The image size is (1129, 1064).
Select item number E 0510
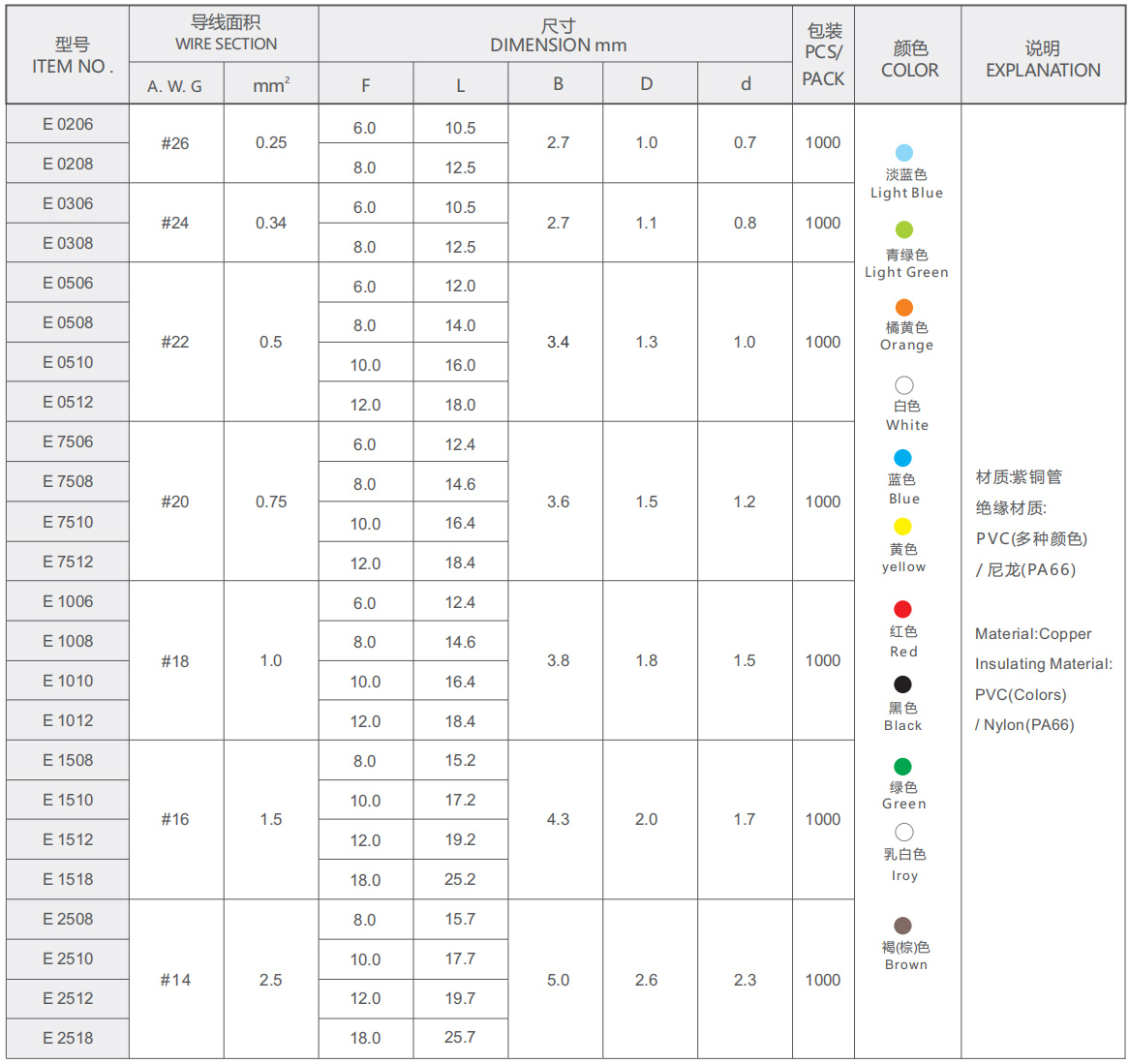coord(68,362)
